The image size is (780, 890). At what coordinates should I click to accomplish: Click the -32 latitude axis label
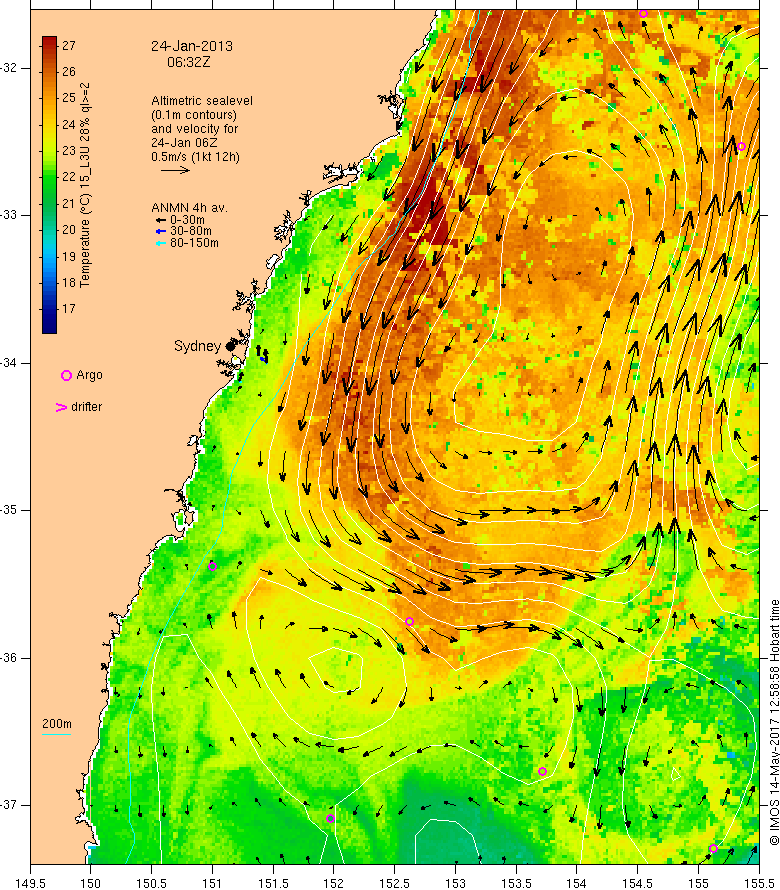point(9,68)
